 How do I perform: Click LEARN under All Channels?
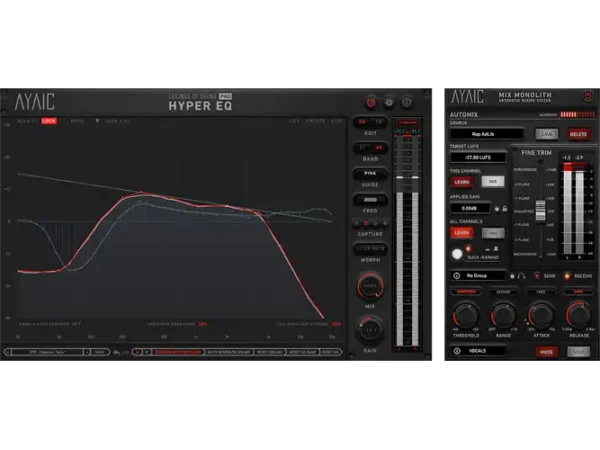461,233
